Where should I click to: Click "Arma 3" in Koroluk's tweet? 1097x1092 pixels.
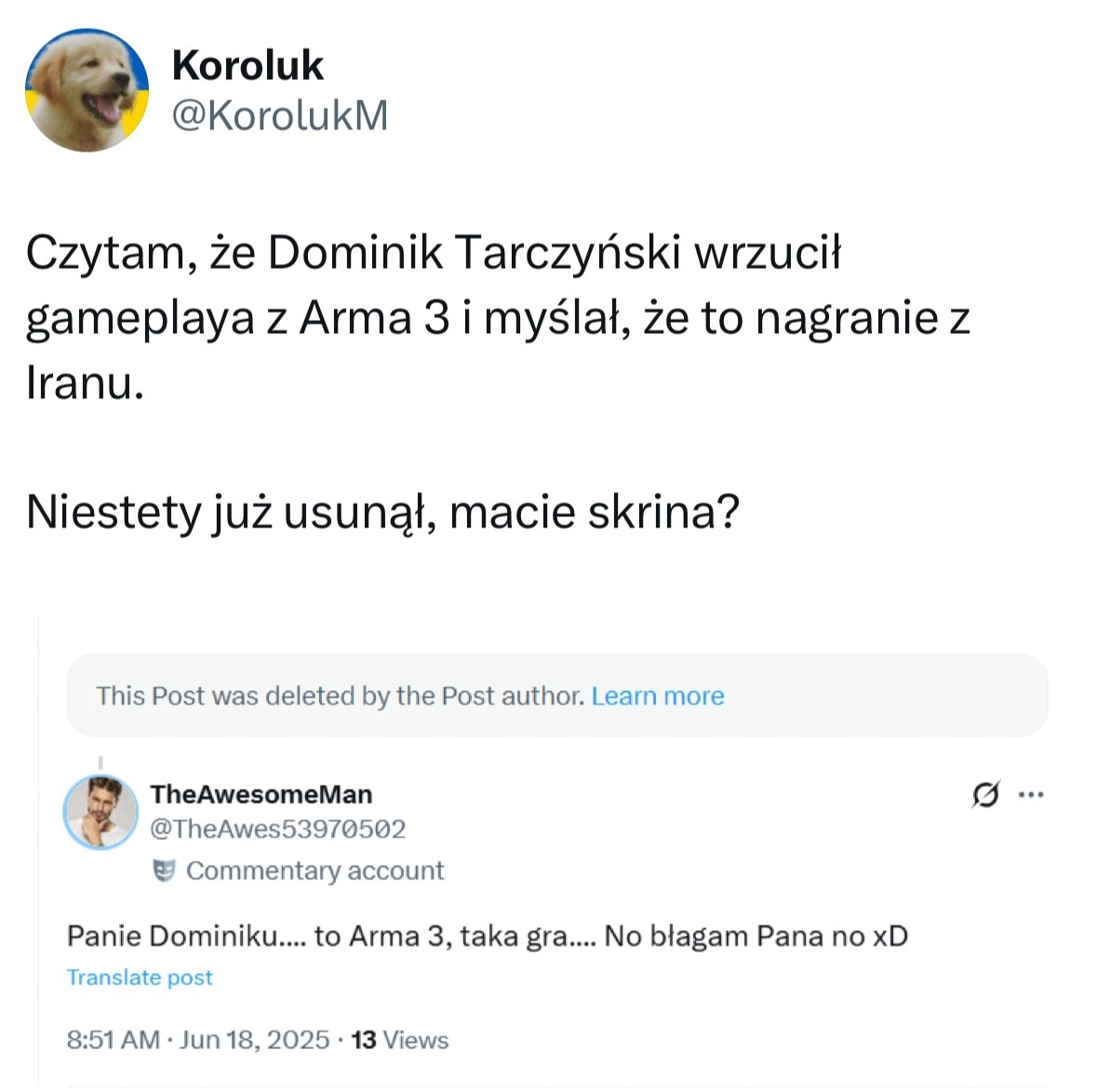point(374,318)
